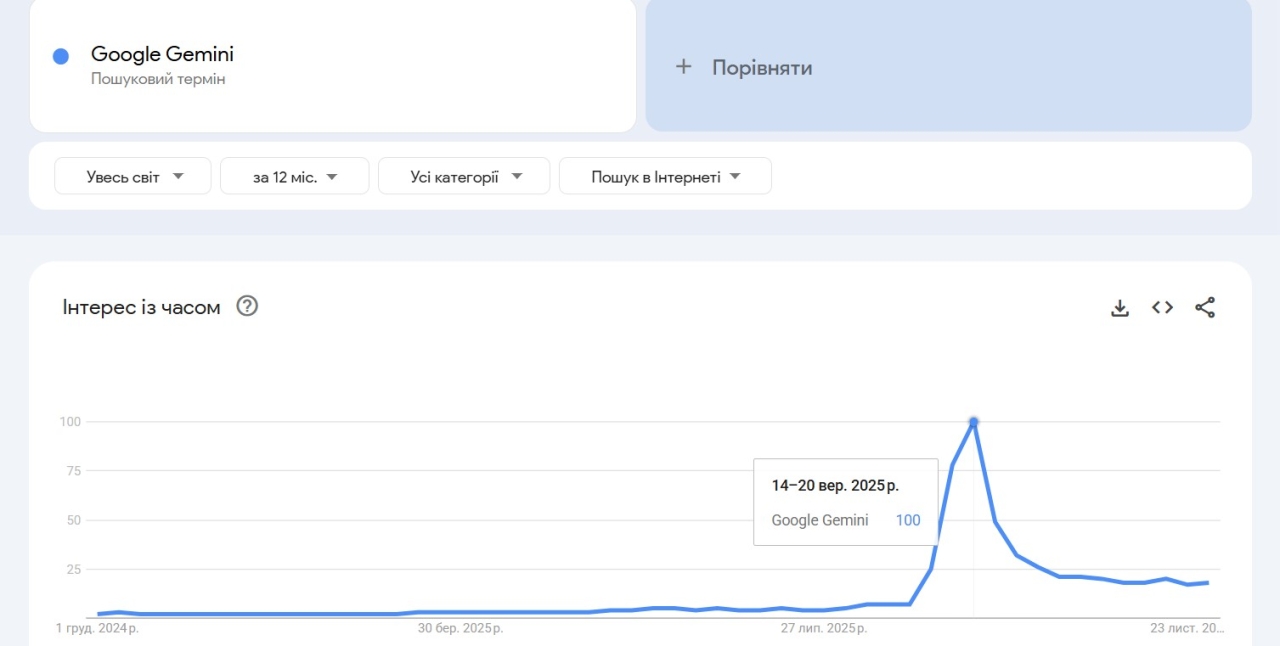Share the 'Інтерес із часом' chart
Screen dimensions: 1280x646
tap(1205, 308)
